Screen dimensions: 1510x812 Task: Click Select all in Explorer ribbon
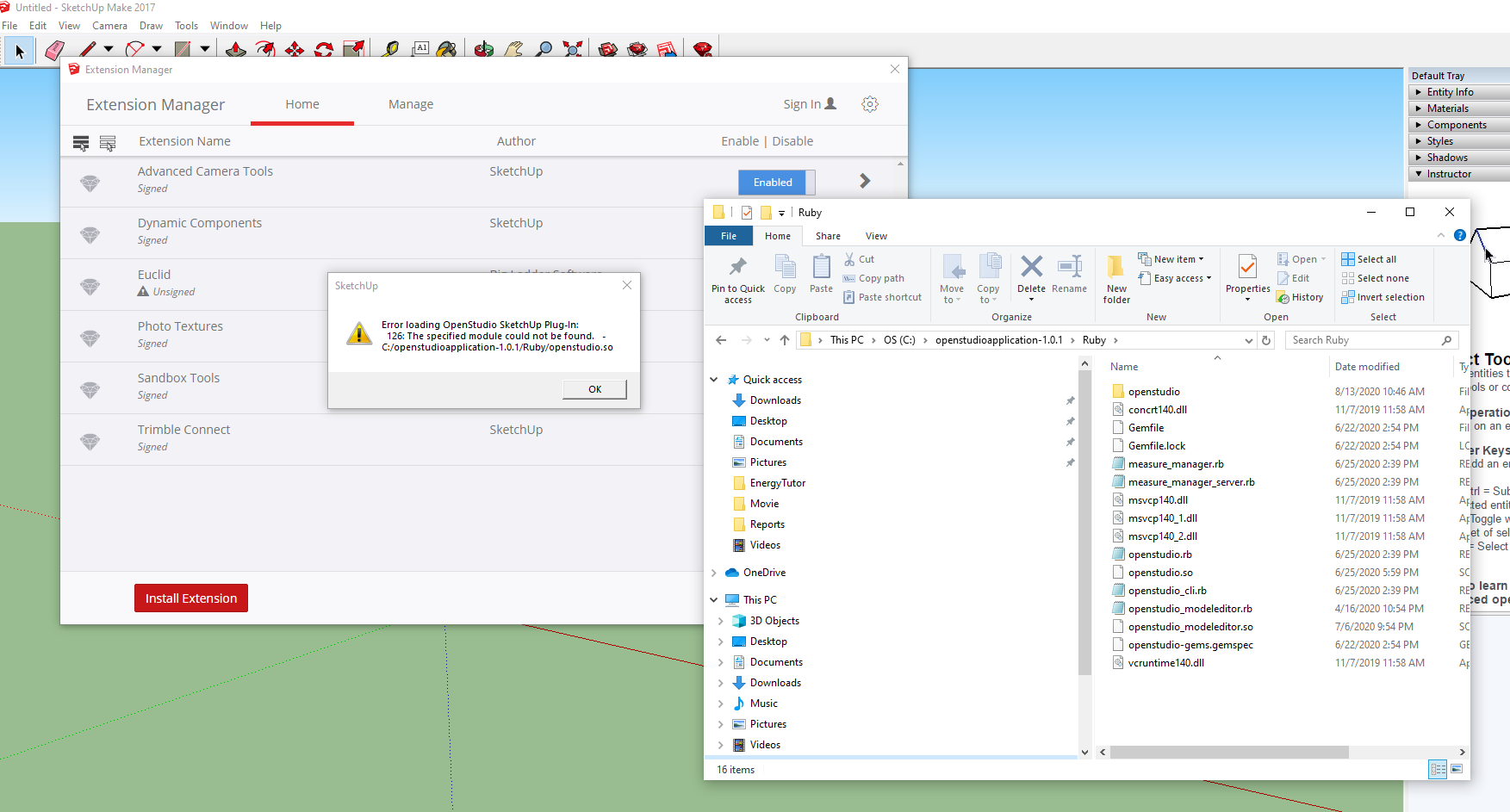(1369, 259)
